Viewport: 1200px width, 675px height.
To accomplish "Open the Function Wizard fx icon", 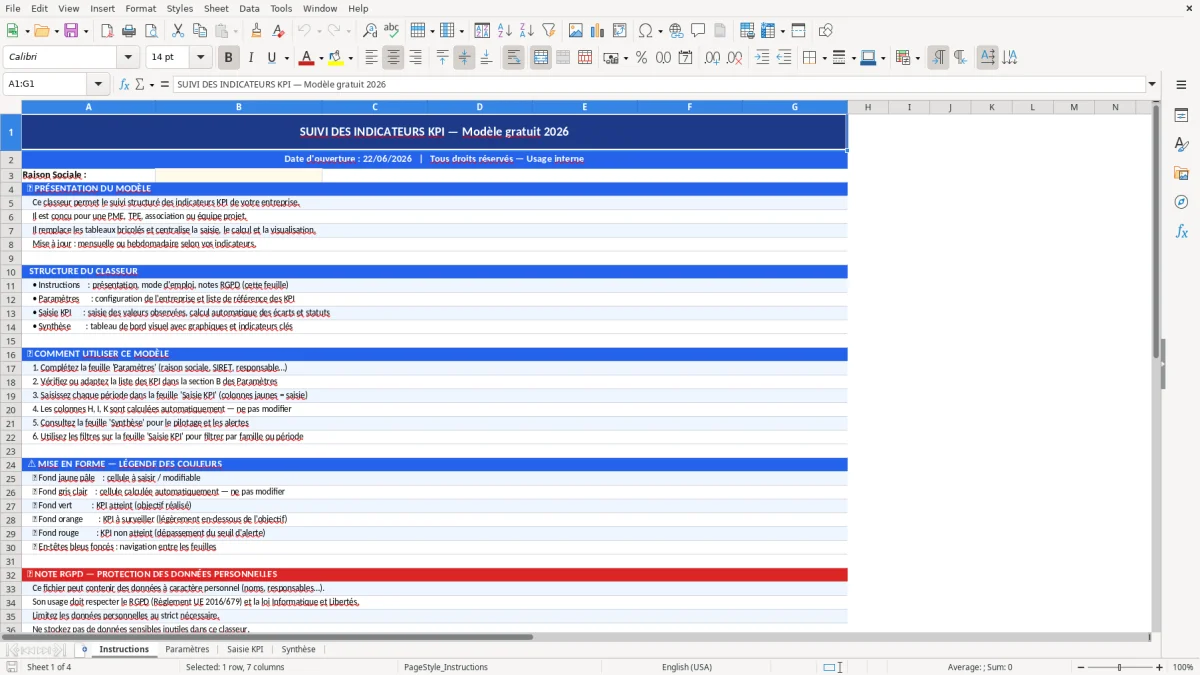I will [x=125, y=84].
